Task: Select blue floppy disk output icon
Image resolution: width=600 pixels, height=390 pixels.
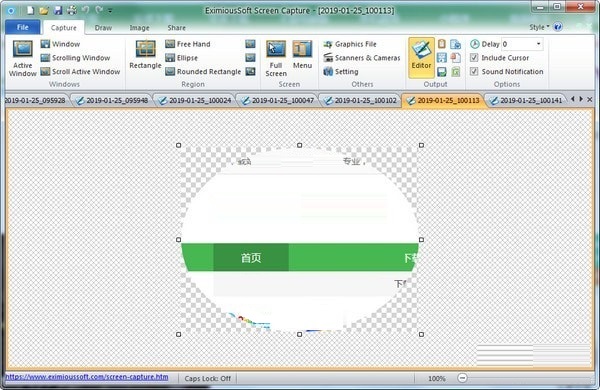Action: (x=442, y=58)
